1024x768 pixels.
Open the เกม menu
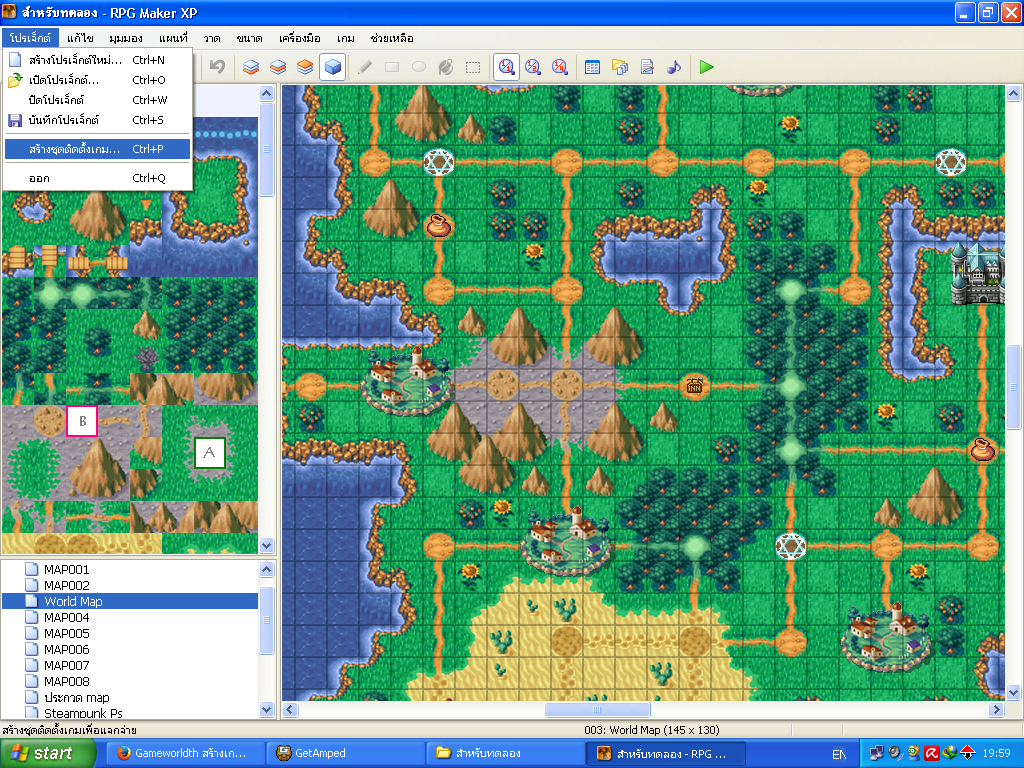click(x=345, y=38)
